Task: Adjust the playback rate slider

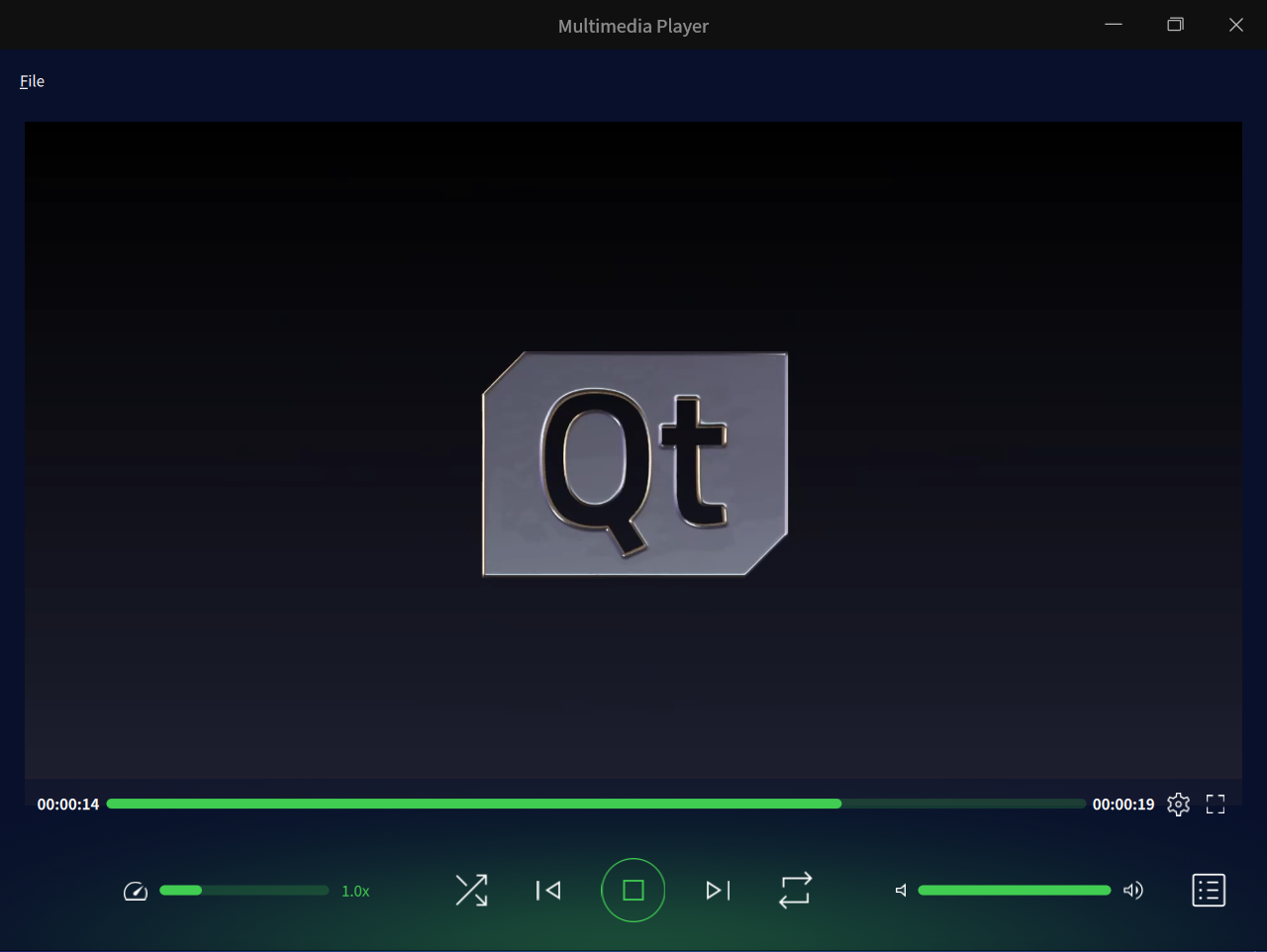Action: pyautogui.click(x=244, y=891)
